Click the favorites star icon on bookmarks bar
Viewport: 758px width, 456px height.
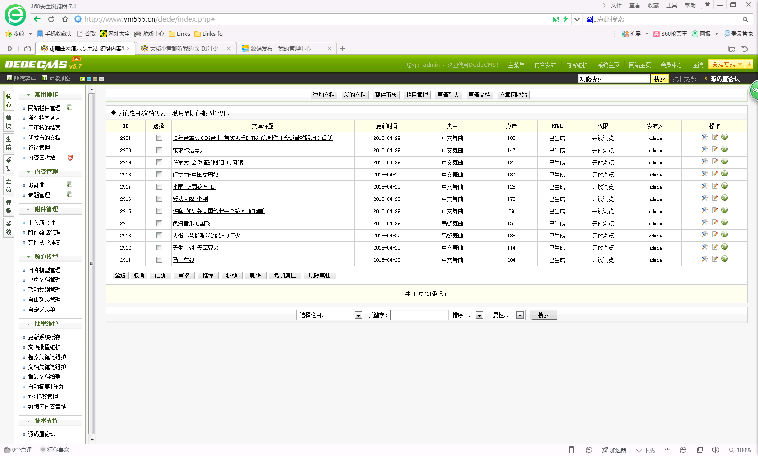(x=8, y=34)
